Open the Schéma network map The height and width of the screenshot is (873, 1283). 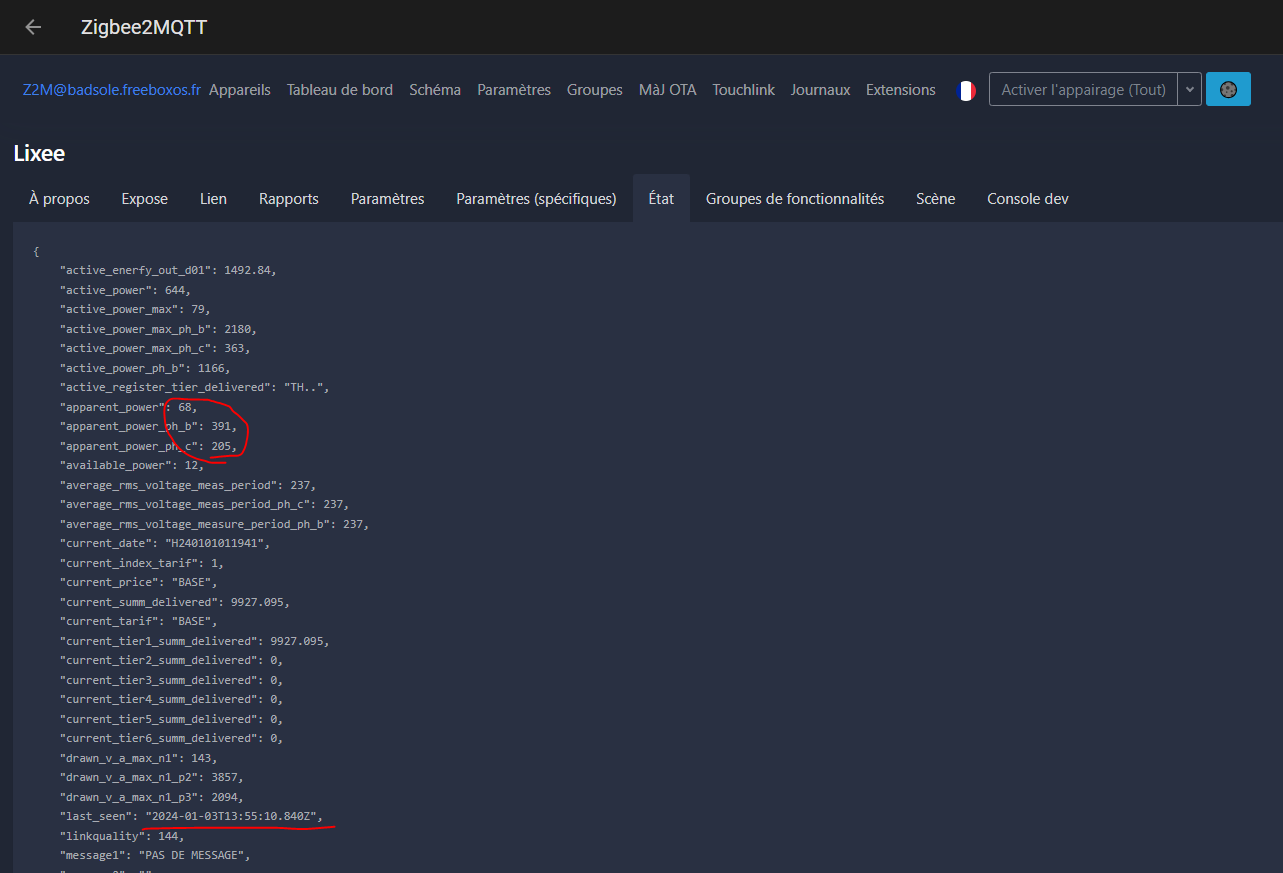435,89
